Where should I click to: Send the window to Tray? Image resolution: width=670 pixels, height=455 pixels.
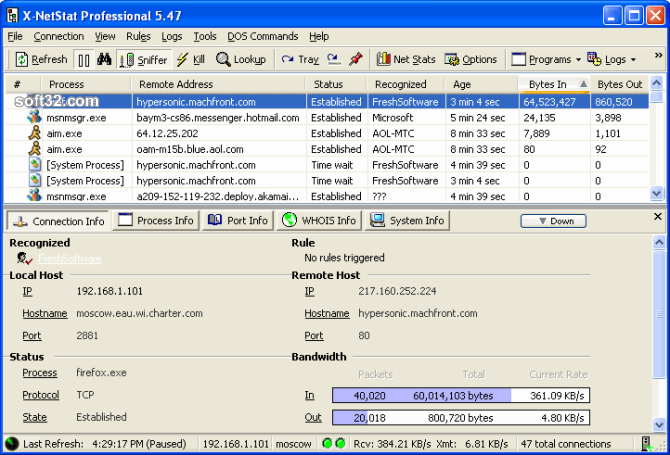coord(300,59)
